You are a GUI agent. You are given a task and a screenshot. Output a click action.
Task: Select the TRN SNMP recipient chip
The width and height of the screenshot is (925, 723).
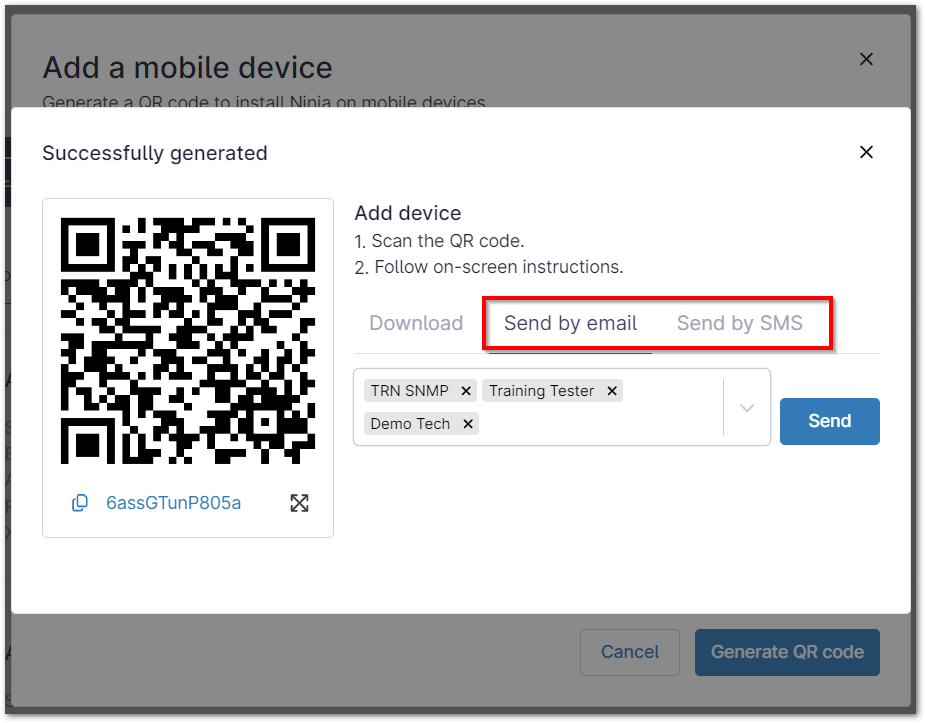[409, 390]
